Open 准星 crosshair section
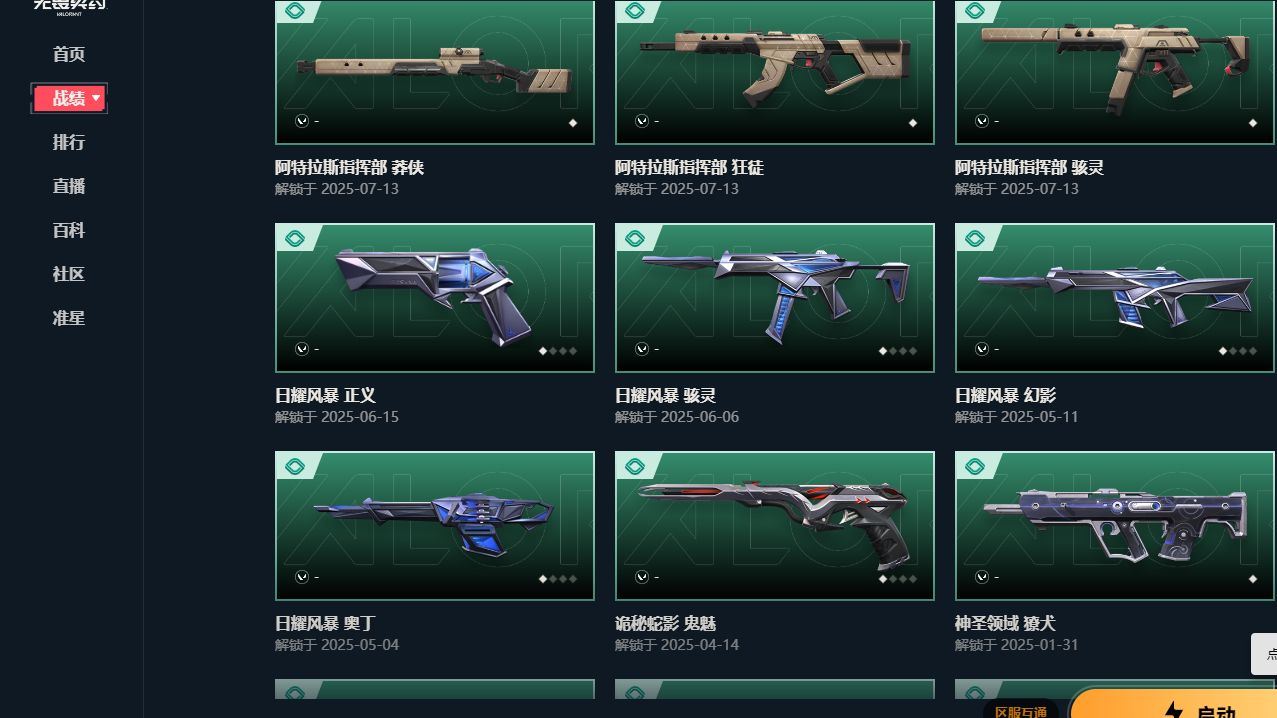 click(69, 318)
